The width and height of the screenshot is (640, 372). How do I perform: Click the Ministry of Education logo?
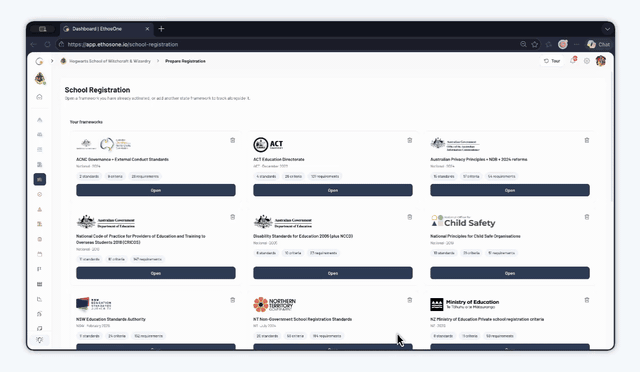[464, 304]
